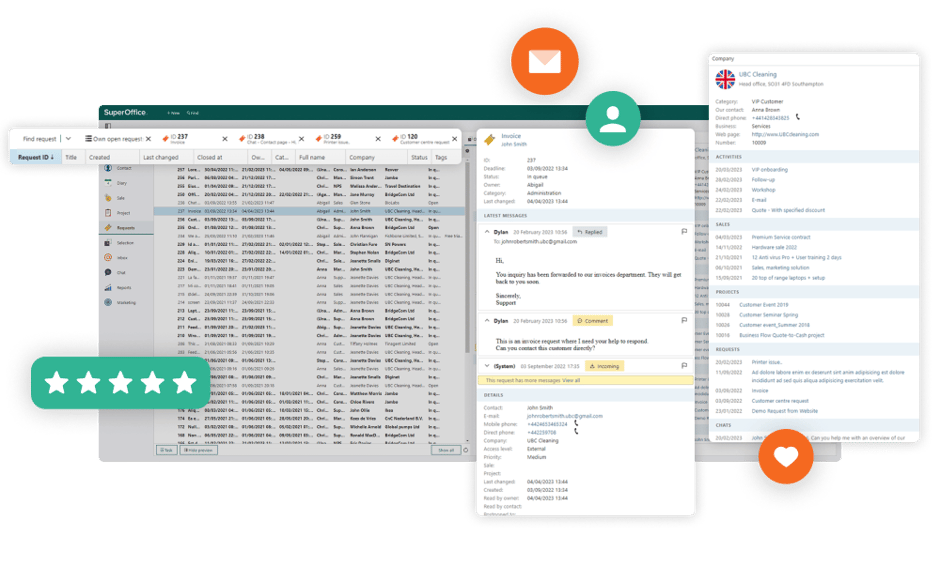Screen dimensions: 940x566
Task: Open Marketing in the sidebar
Action: coord(120,303)
